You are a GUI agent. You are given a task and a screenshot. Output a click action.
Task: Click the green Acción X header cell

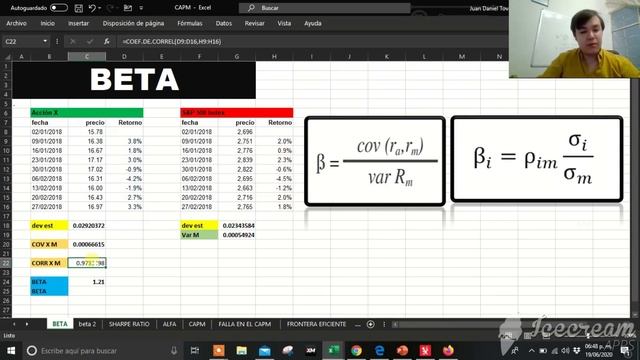[87, 113]
